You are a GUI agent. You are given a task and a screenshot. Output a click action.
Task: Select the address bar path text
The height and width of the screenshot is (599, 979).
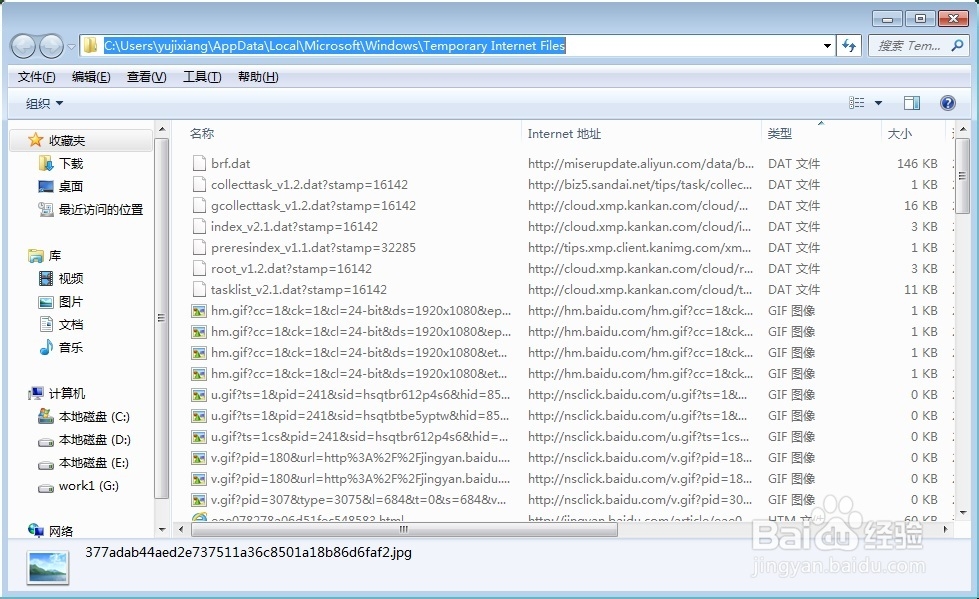point(334,46)
